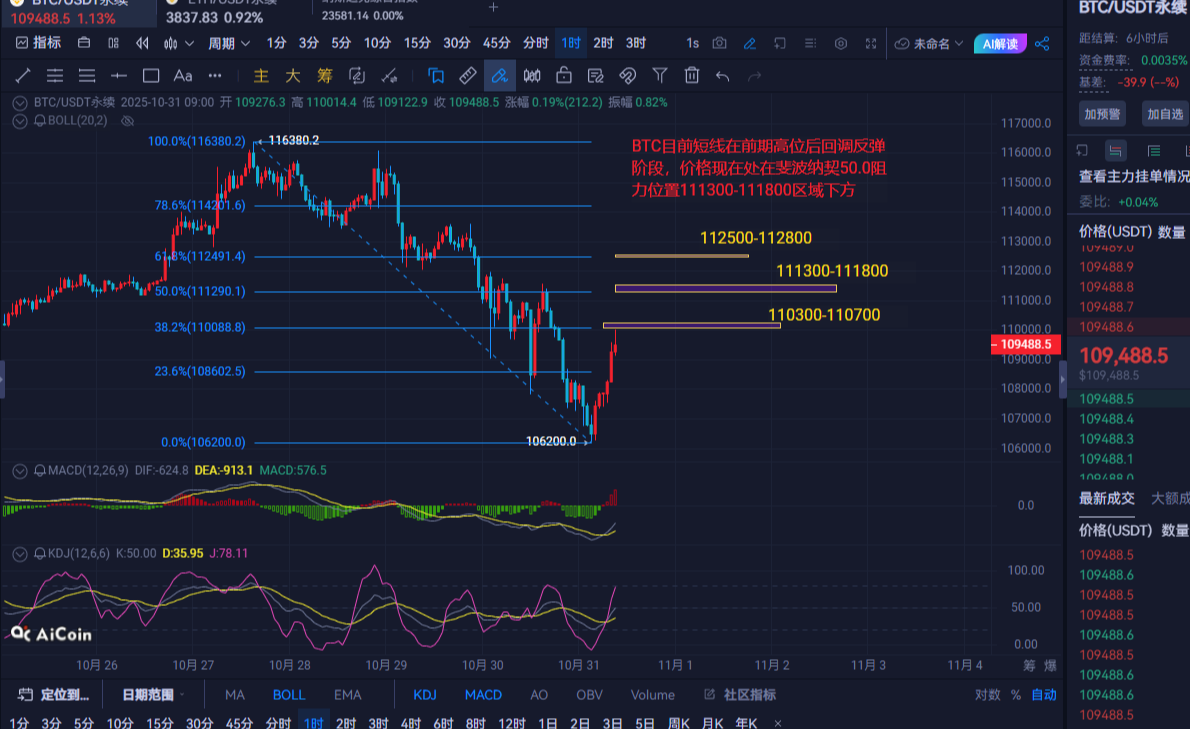Click the purple 111300-111800 resistance zone box
This screenshot has height=729, width=1190.
[x=725, y=289]
